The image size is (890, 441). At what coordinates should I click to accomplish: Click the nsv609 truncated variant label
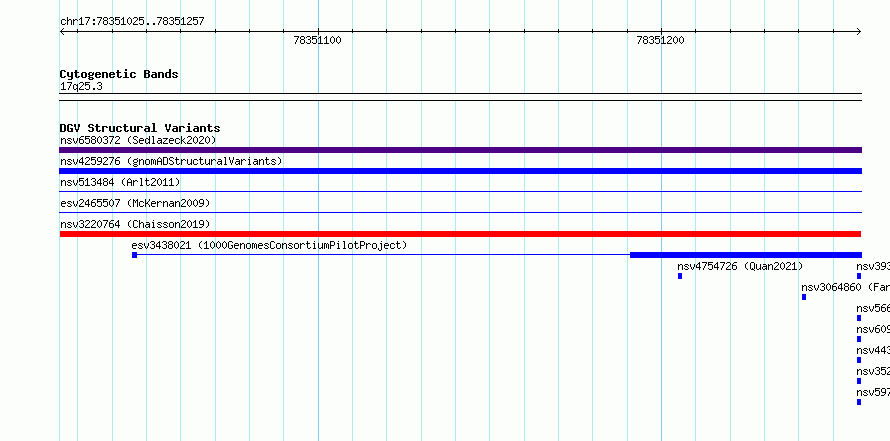(x=873, y=329)
